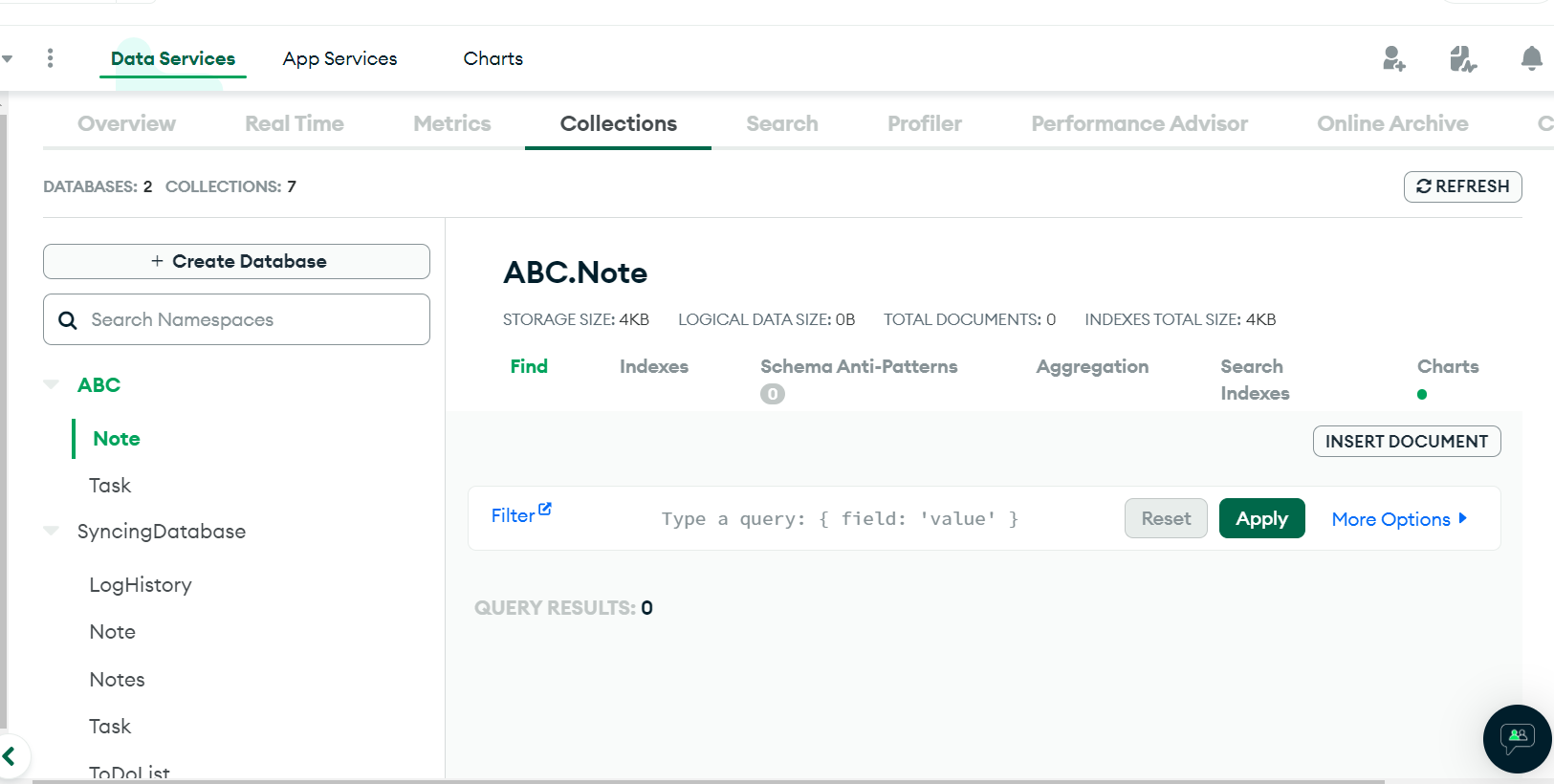Screen dimensions: 1554x784
Task: Click the invite user icon
Action: [x=1393, y=59]
